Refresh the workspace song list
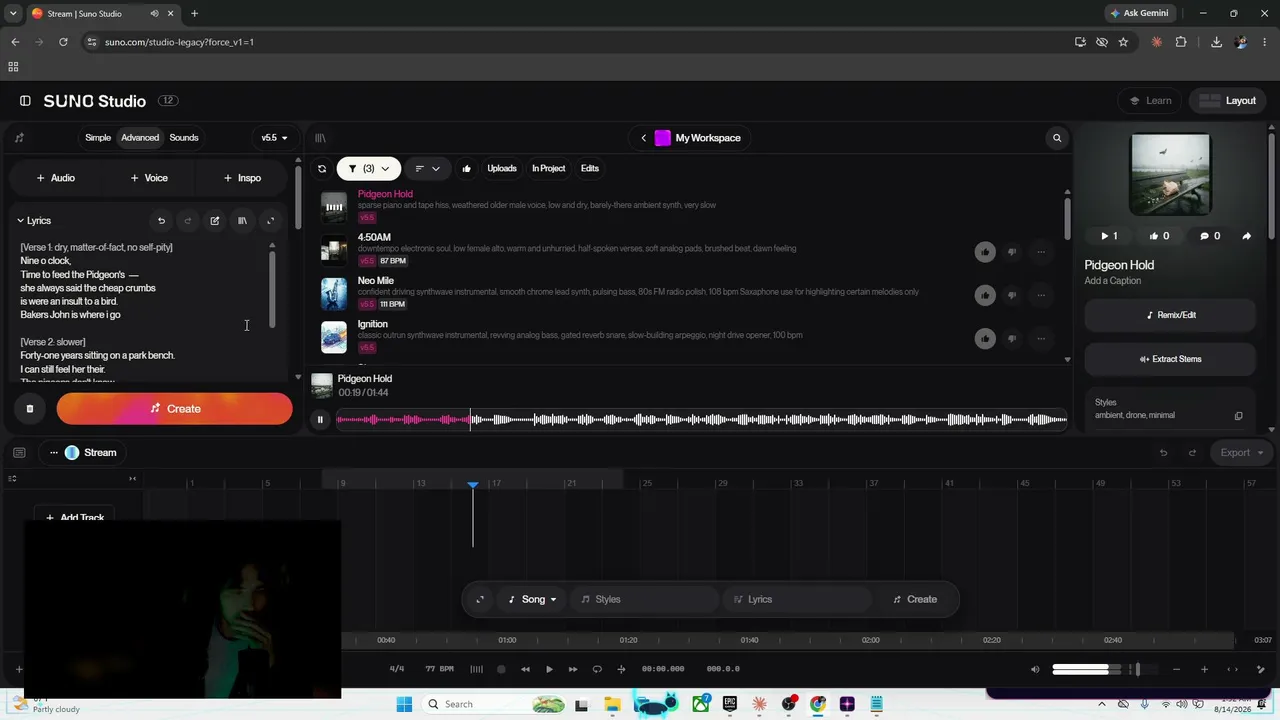The image size is (1280, 720). point(322,169)
